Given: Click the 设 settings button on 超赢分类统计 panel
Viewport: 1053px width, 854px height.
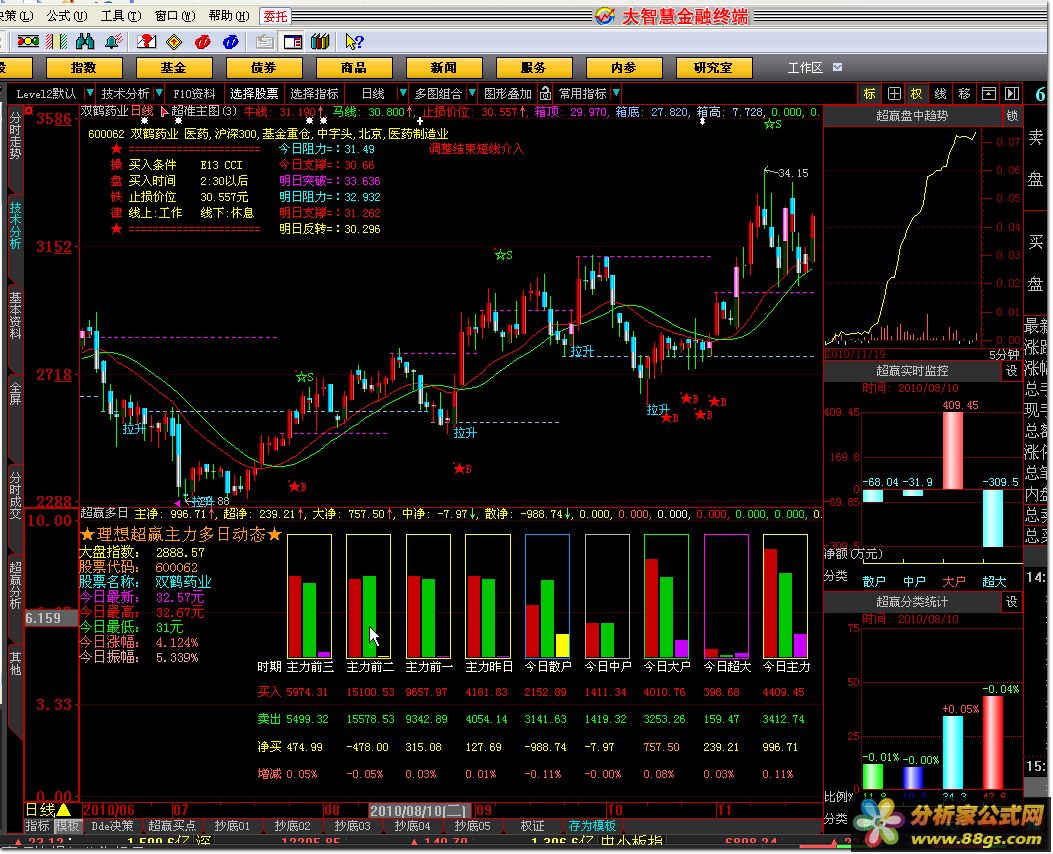Looking at the screenshot, I should [x=1011, y=602].
